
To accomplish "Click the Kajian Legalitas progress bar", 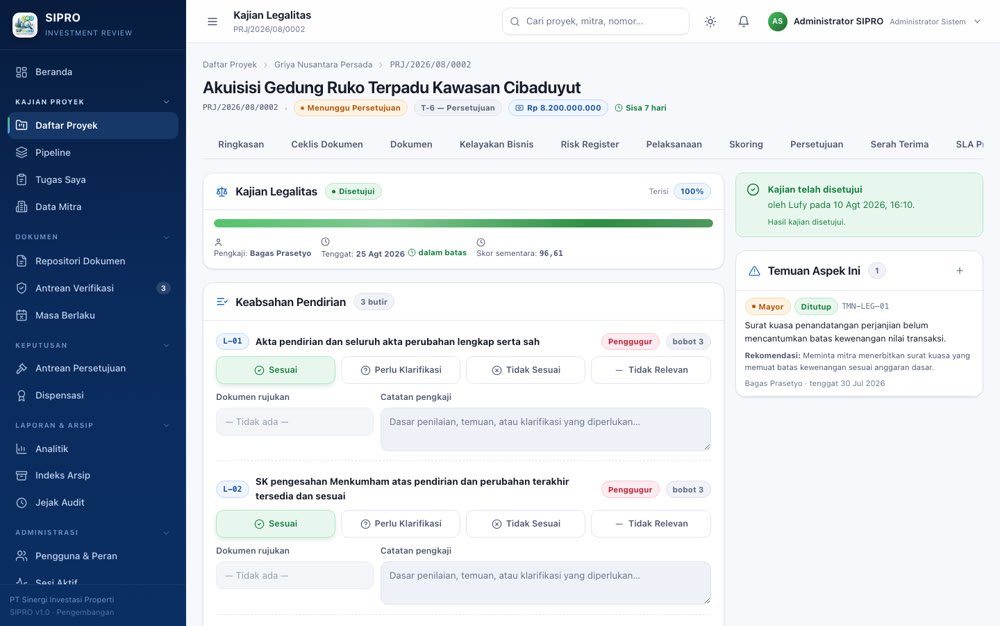I will click(463, 223).
